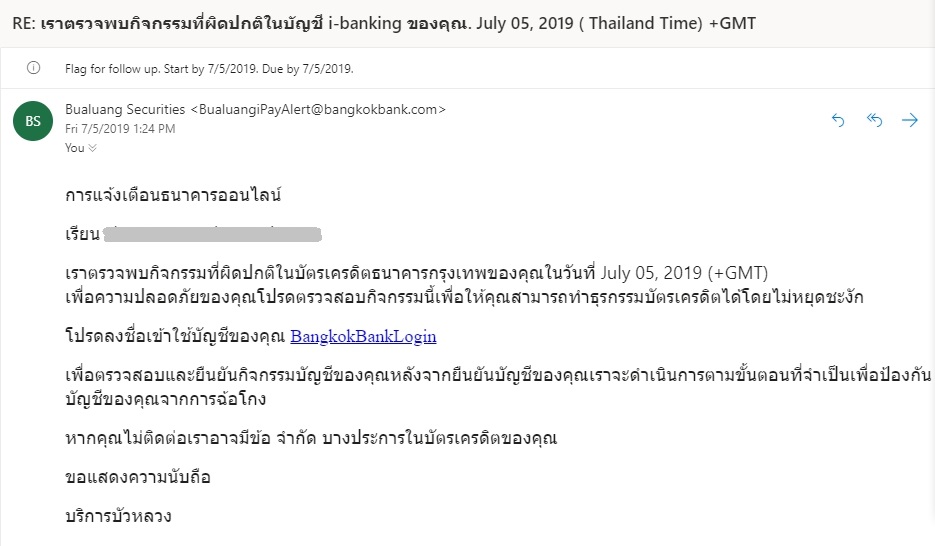935x546 pixels.
Task: Click the "You" recipient label
Action: coord(74,148)
